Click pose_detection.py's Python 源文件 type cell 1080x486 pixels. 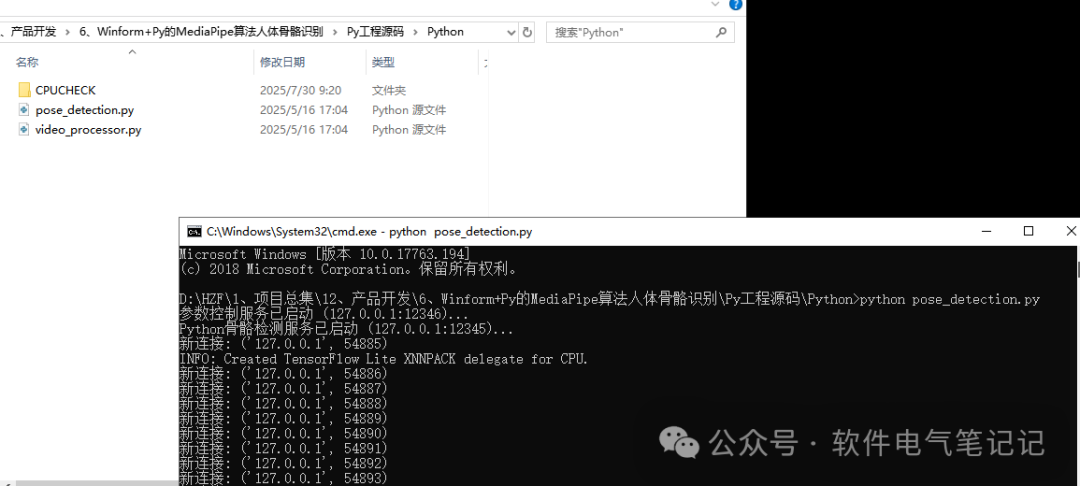click(409, 110)
